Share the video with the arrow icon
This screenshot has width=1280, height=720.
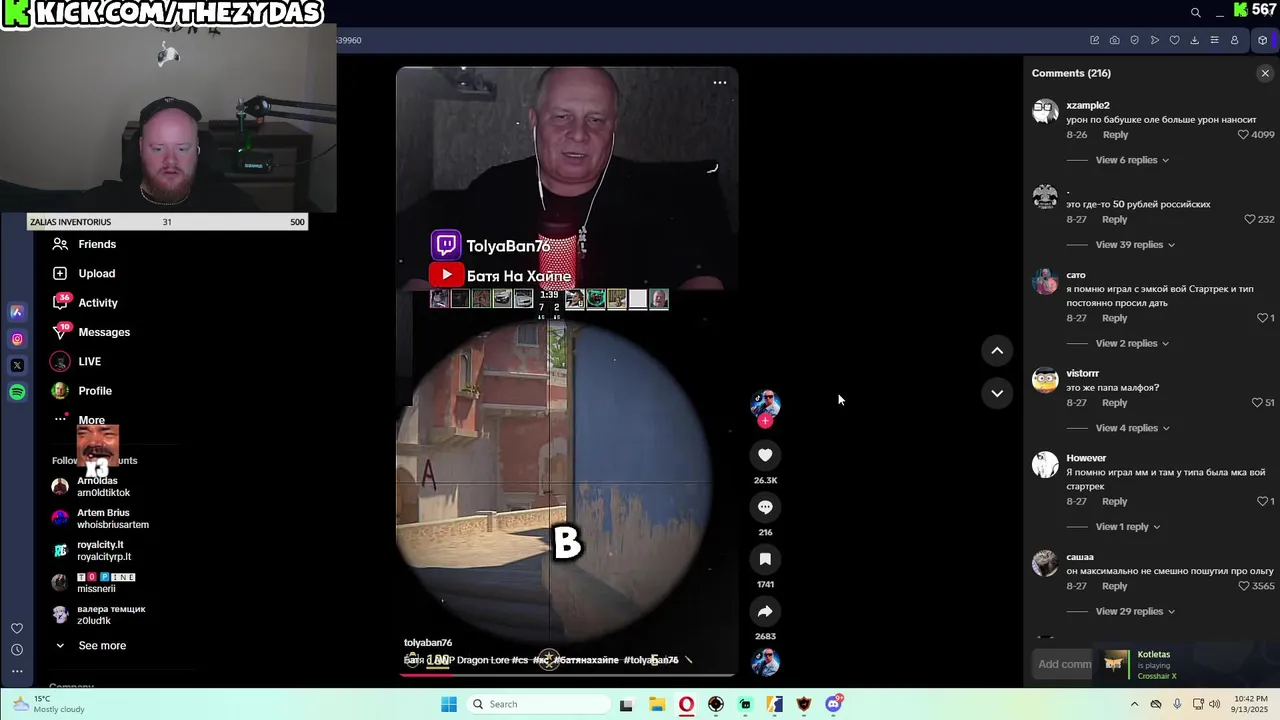(x=765, y=611)
